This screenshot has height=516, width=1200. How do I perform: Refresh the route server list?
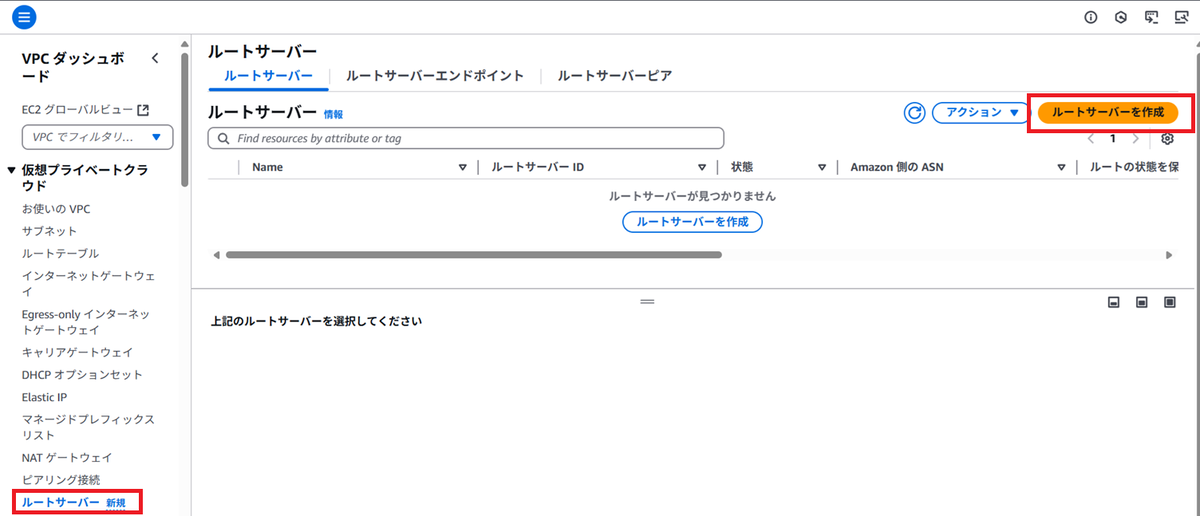(914, 113)
